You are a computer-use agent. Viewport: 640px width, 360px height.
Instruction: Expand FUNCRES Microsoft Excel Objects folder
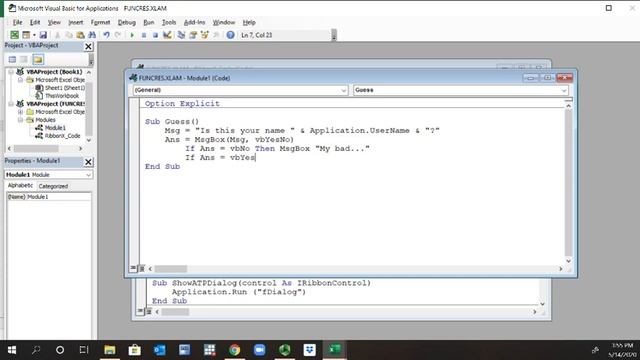(x=20, y=112)
